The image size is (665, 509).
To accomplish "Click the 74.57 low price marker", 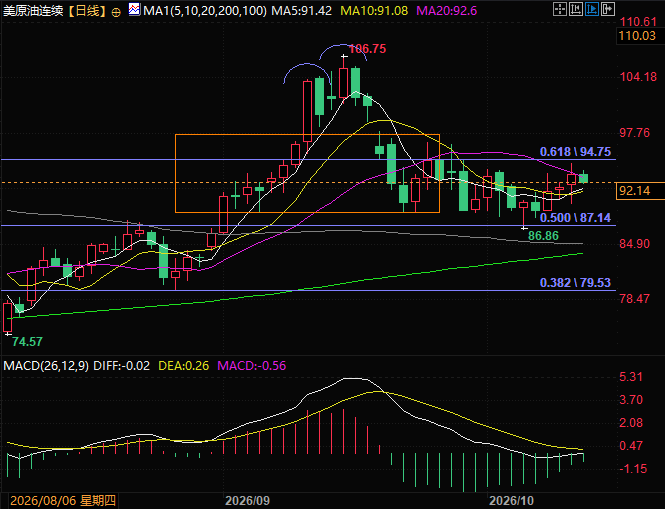I will coord(27,342).
